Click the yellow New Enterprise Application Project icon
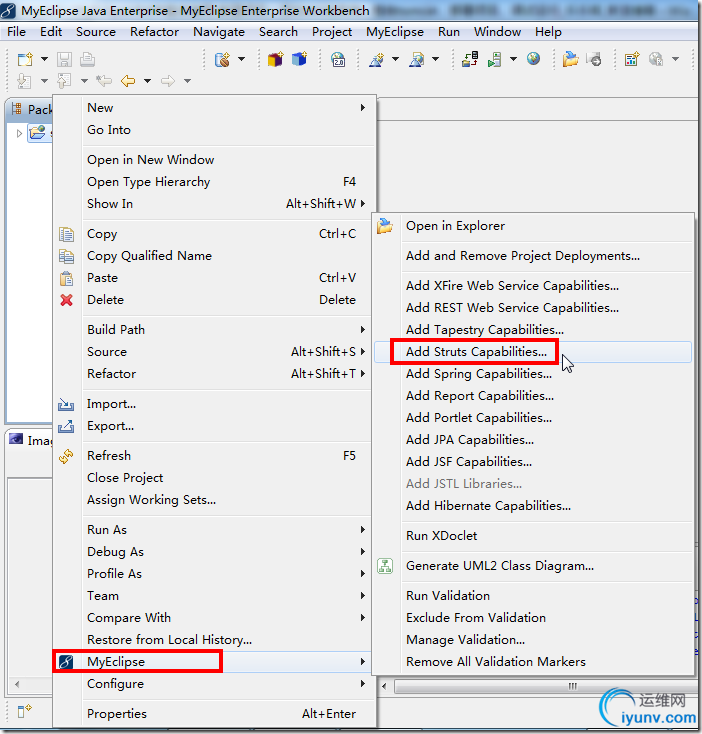 [275, 59]
